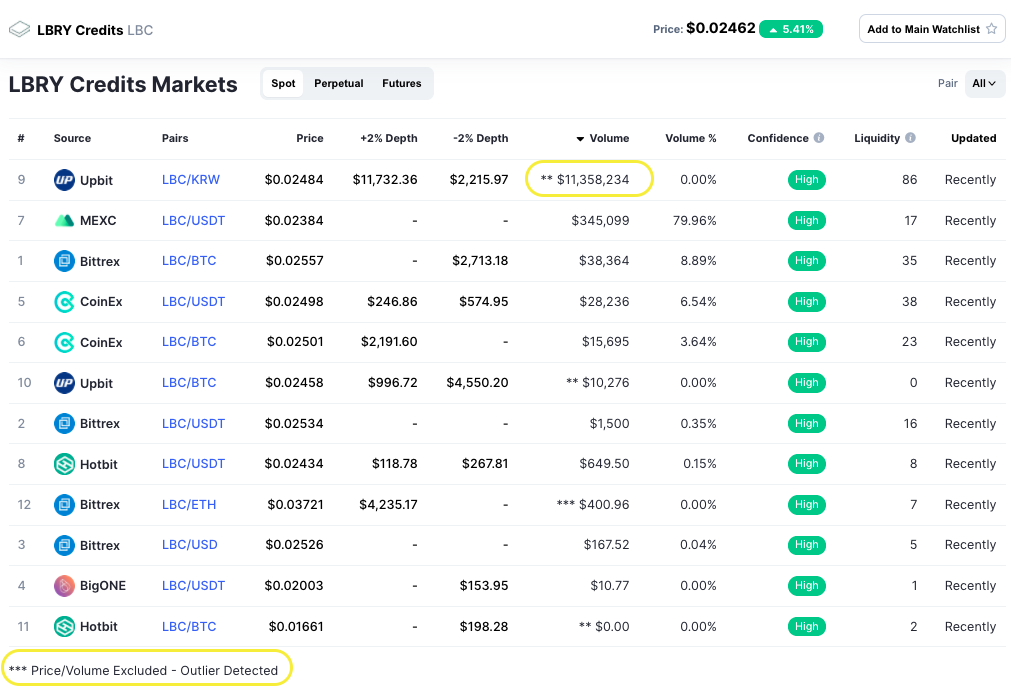The width and height of the screenshot is (1011, 689).
Task: Click the 79.96% volume percent cell
Action: pos(694,220)
